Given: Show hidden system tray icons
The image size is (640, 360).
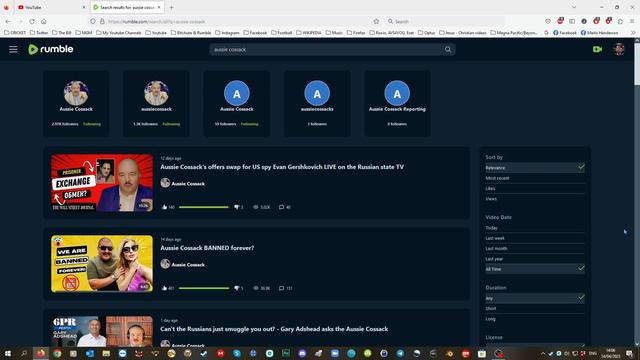Looking at the screenshot, I should click(x=542, y=353).
